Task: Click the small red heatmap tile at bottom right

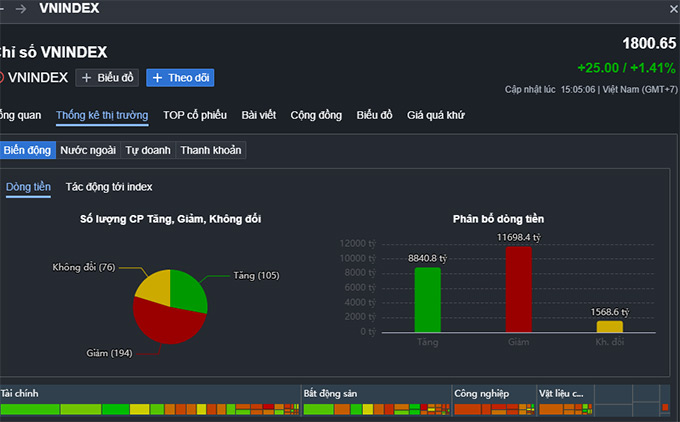Action: [665, 407]
